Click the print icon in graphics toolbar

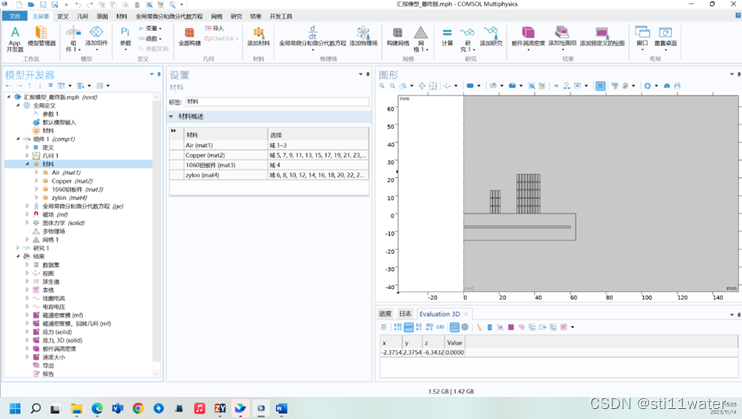click(677, 86)
